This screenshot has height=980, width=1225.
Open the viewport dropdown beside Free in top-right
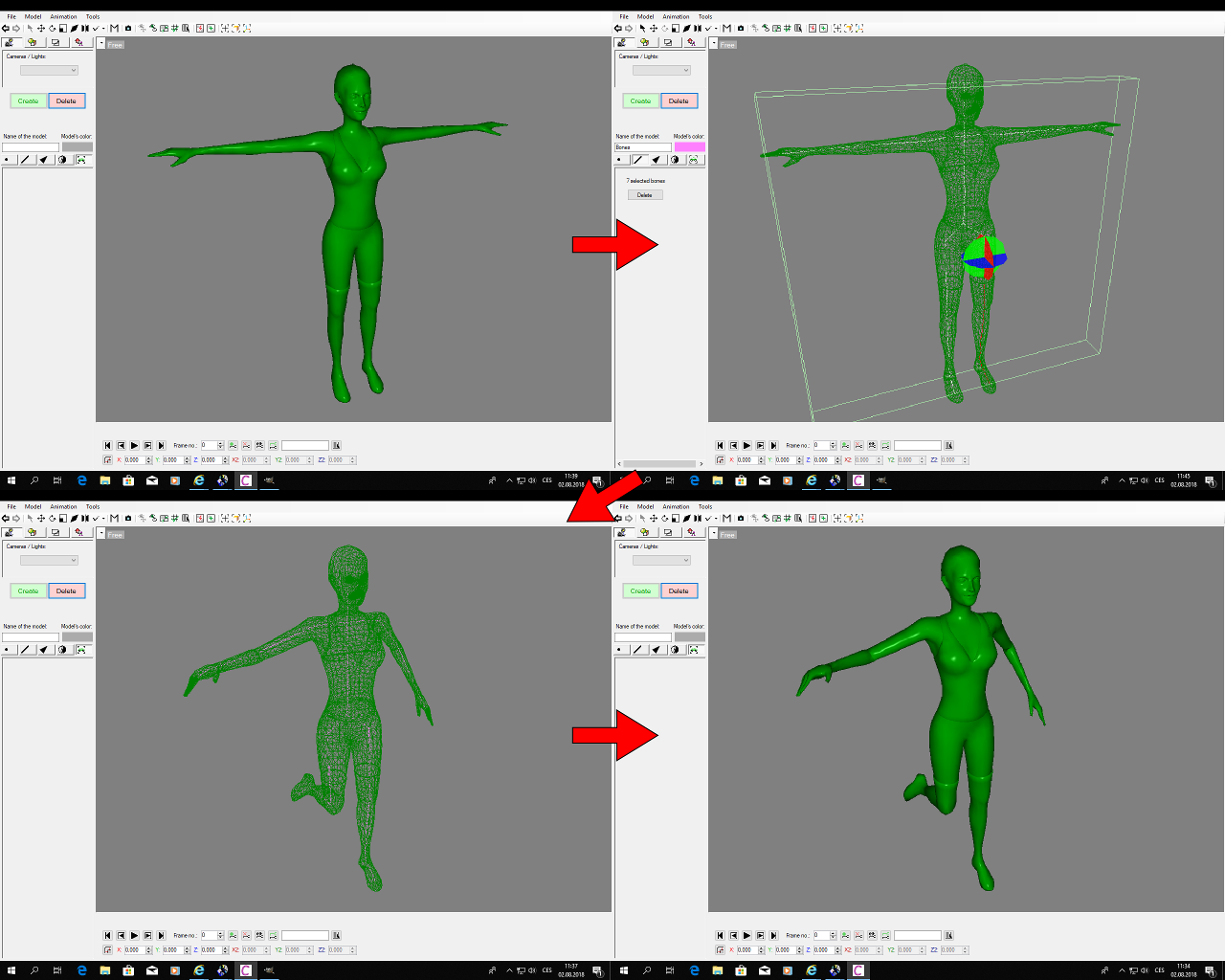click(x=713, y=44)
